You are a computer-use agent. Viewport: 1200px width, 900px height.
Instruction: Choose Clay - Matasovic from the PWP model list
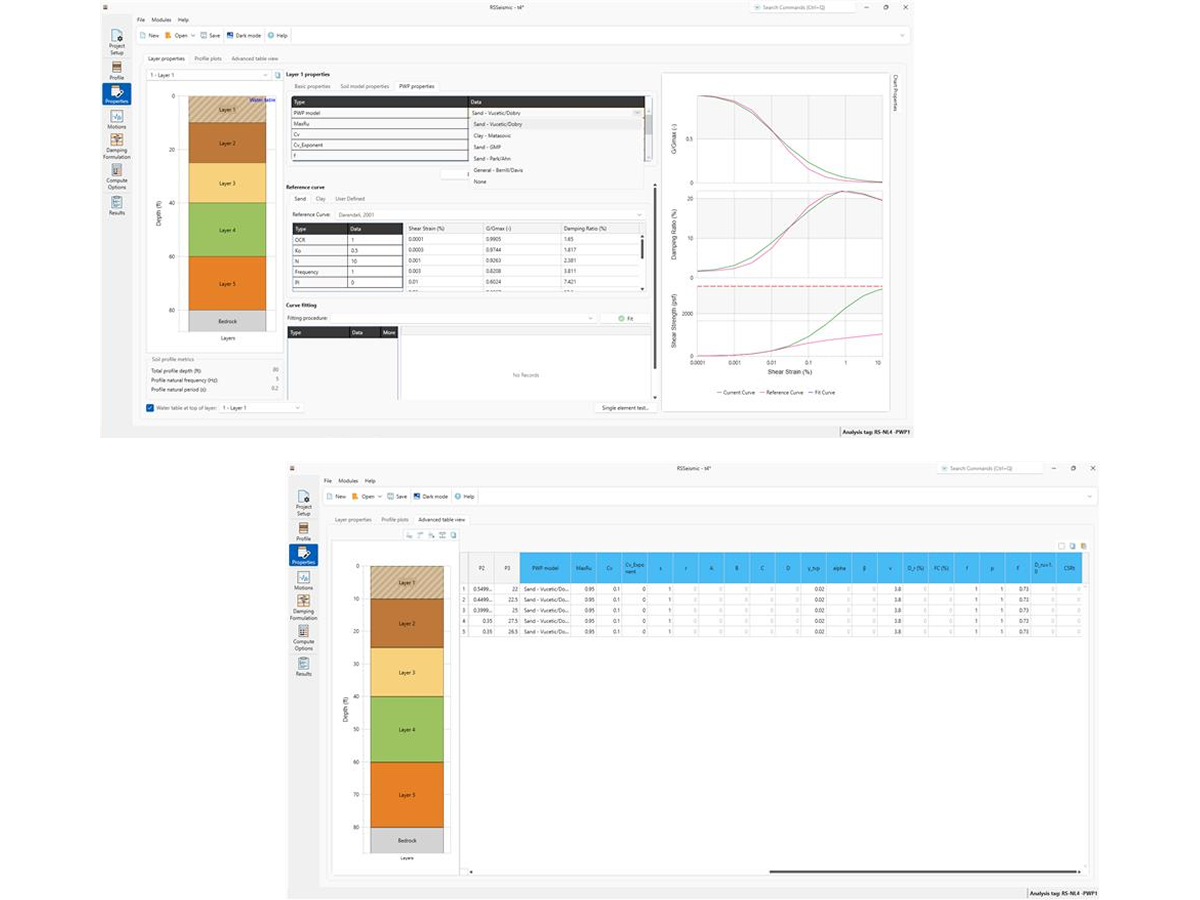tap(494, 135)
